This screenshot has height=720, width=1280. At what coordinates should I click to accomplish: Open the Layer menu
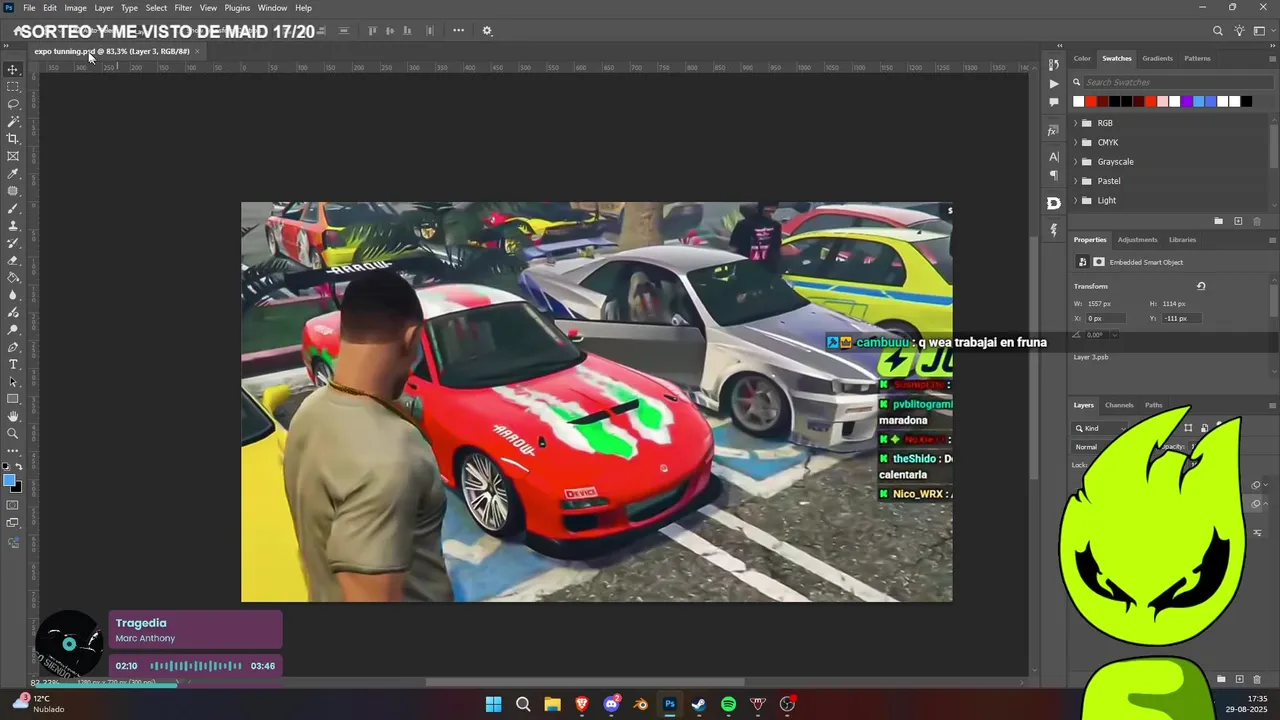(104, 7)
